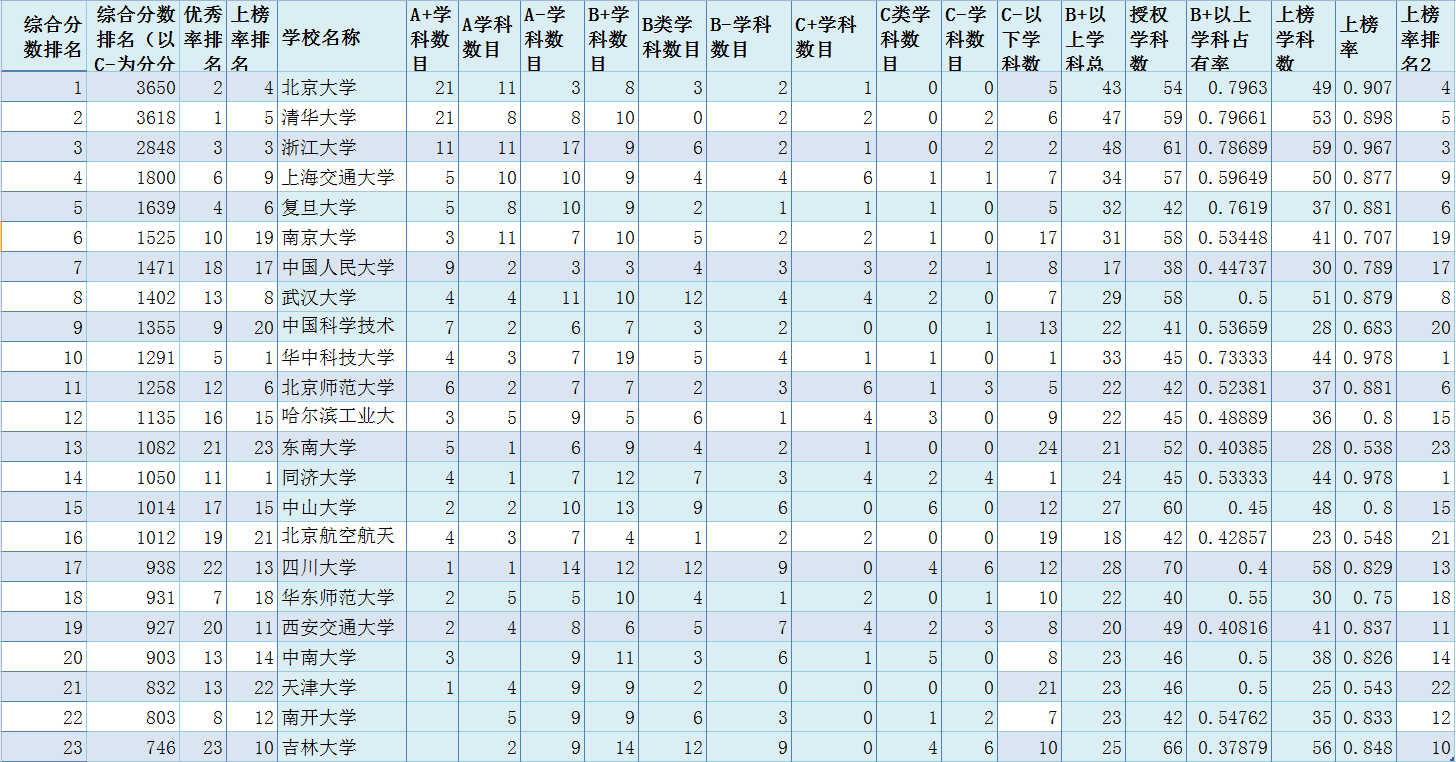This screenshot has height=762, width=1456.
Task: Click the 四川大学 school name cell
Action: pos(342,567)
